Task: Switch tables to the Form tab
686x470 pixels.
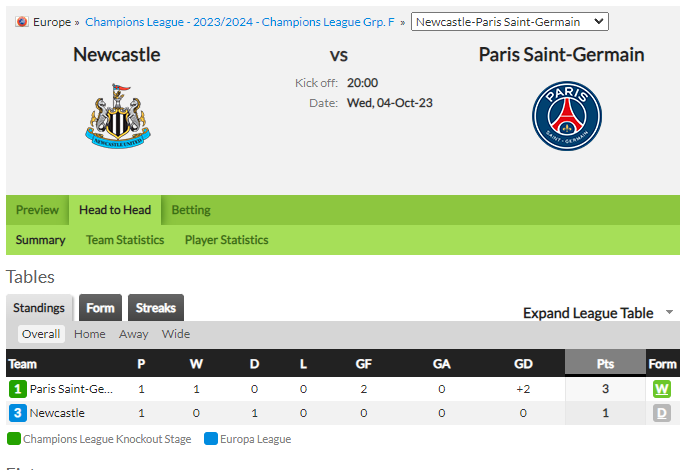Action: coord(100,308)
